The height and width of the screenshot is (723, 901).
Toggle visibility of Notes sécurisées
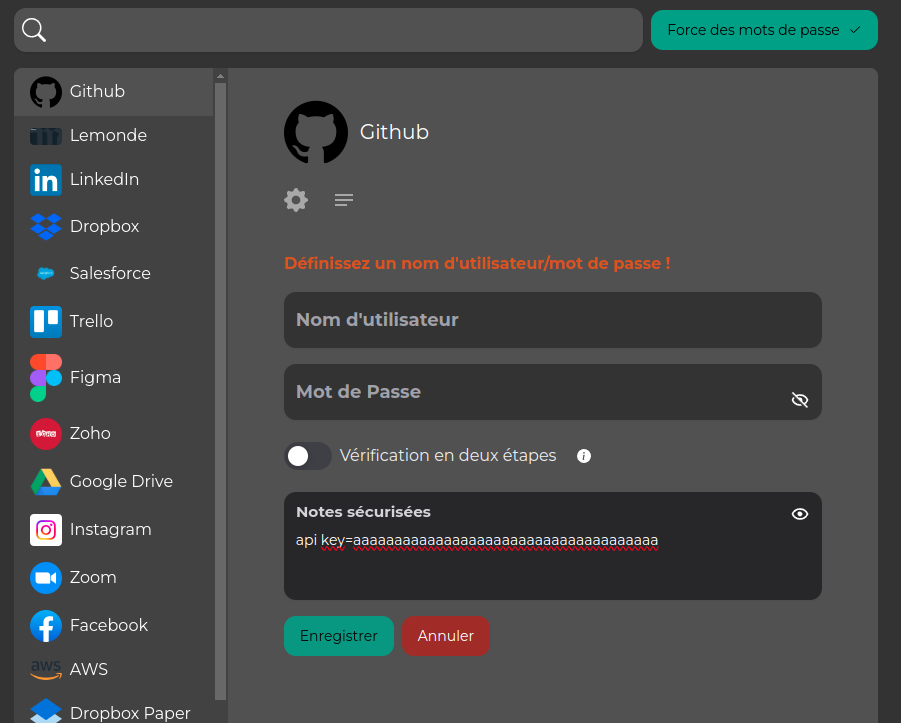[799, 514]
